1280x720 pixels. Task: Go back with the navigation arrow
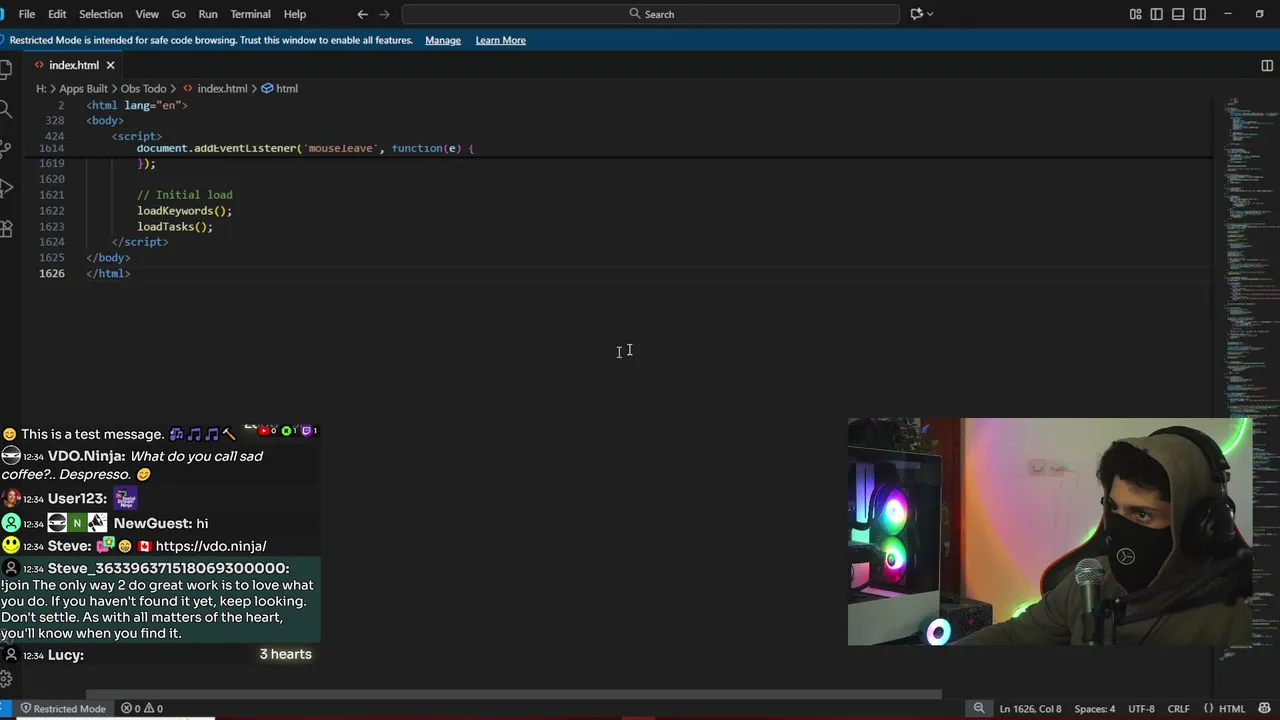[362, 14]
